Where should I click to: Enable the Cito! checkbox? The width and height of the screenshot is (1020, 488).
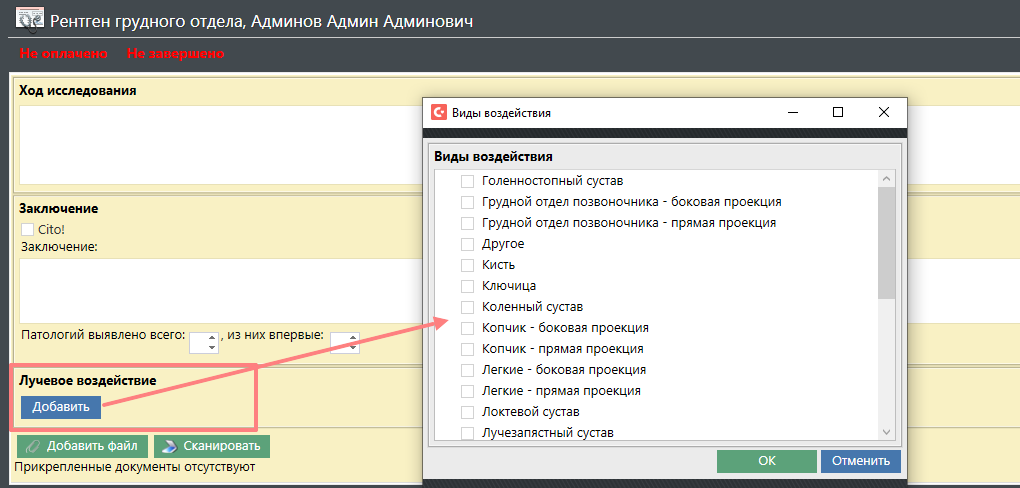coord(27,229)
